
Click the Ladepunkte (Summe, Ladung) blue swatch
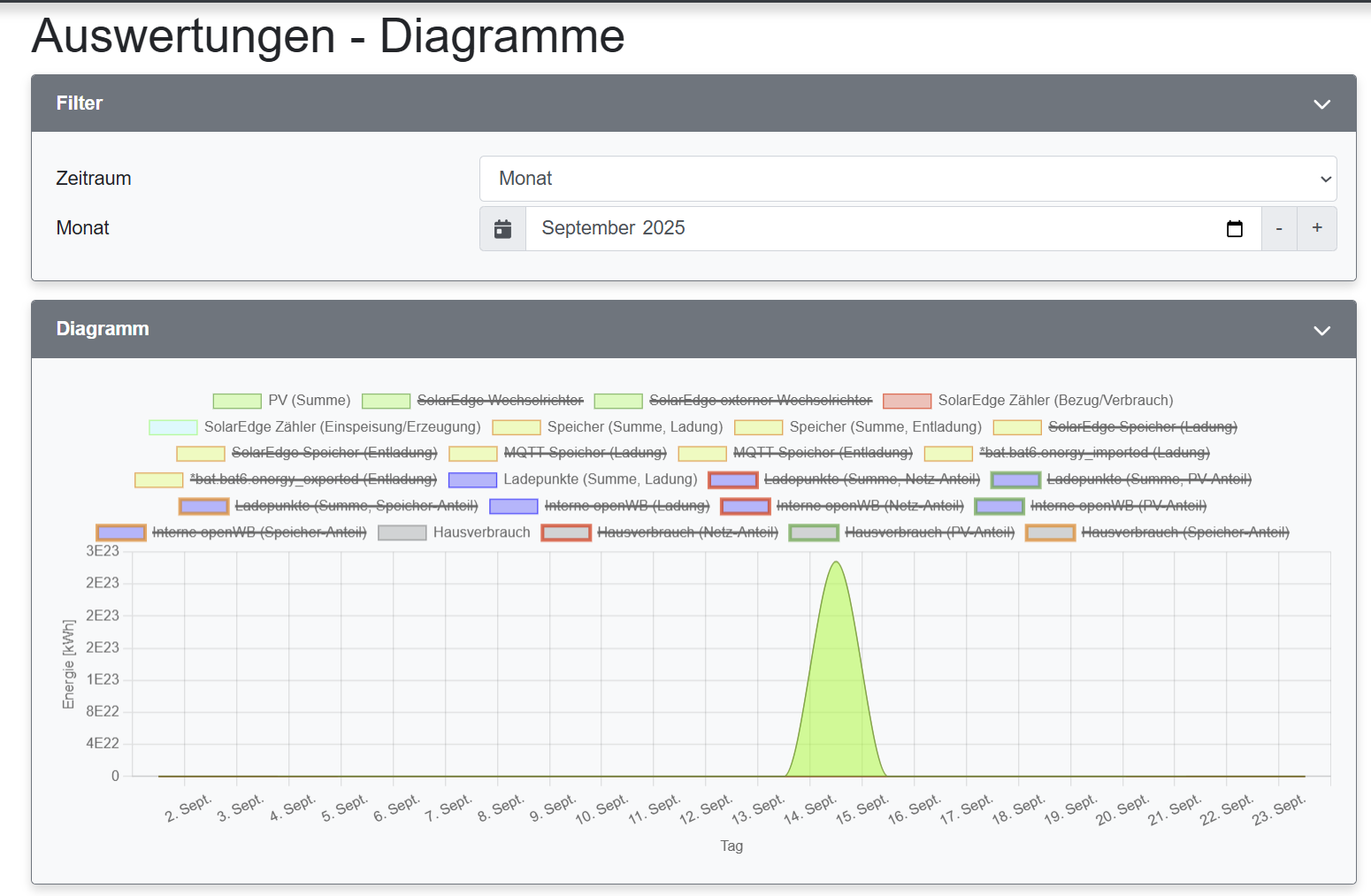click(x=472, y=480)
